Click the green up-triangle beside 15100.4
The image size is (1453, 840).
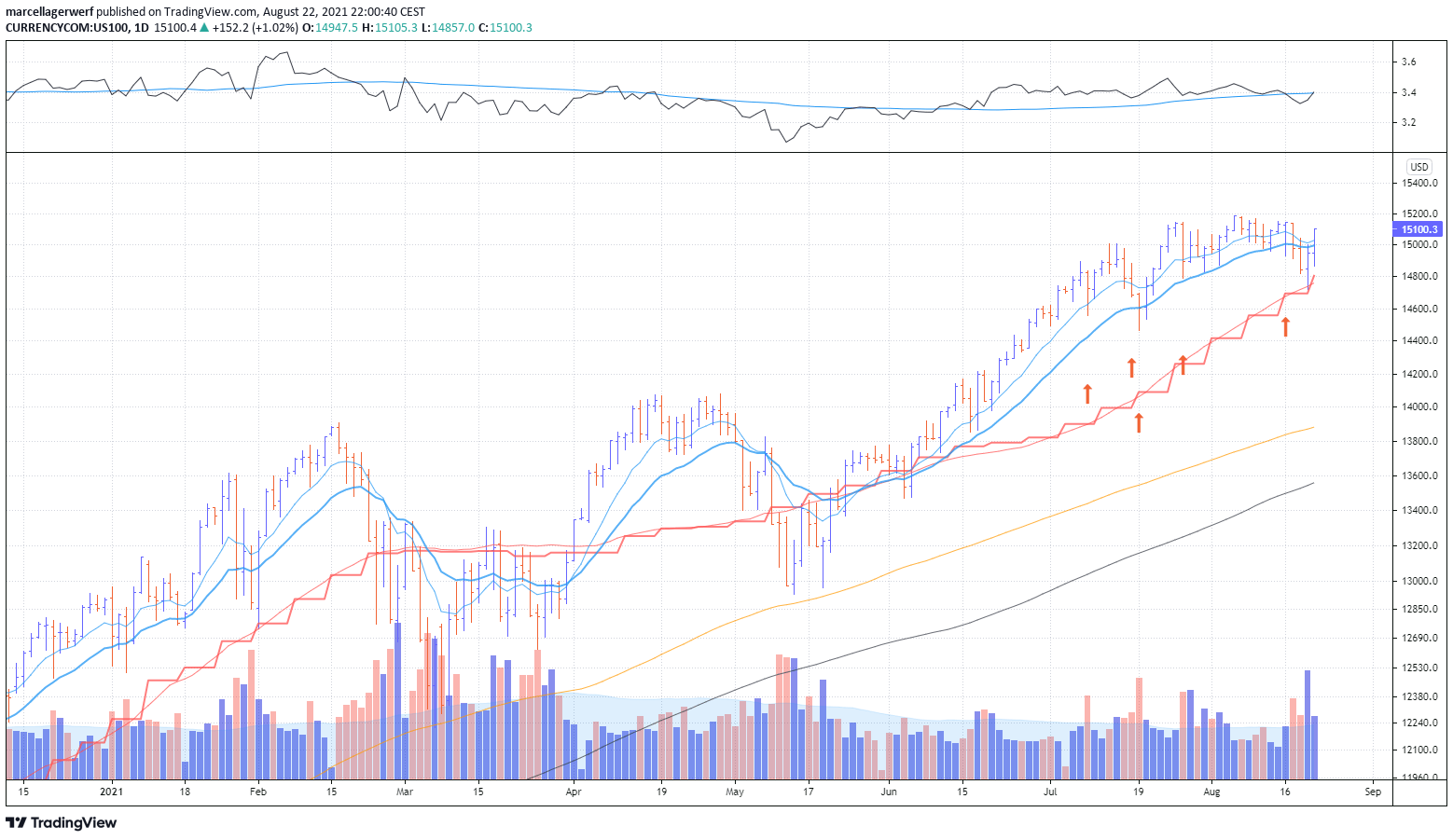tap(205, 27)
